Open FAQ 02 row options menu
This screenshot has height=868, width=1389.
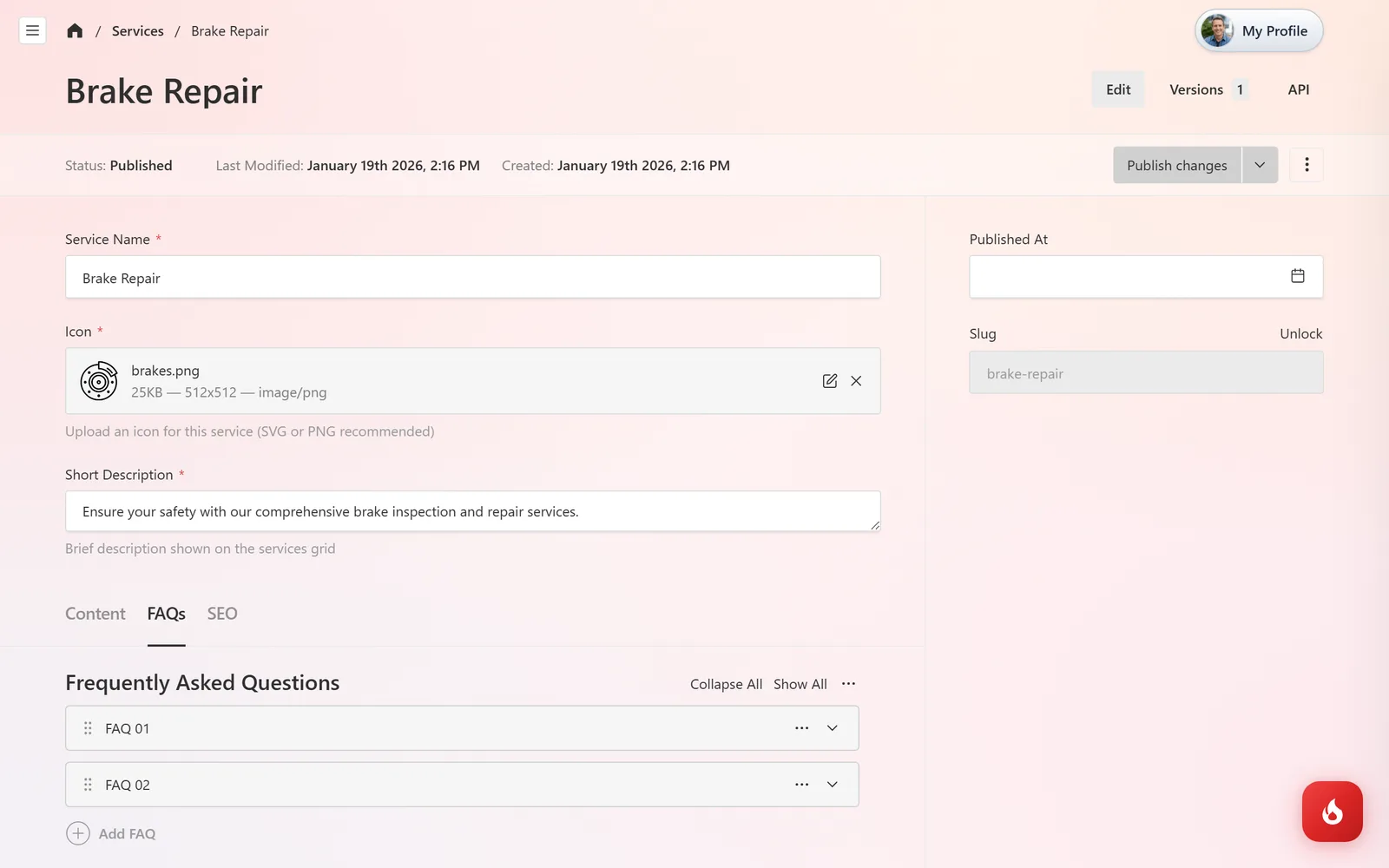[802, 785]
